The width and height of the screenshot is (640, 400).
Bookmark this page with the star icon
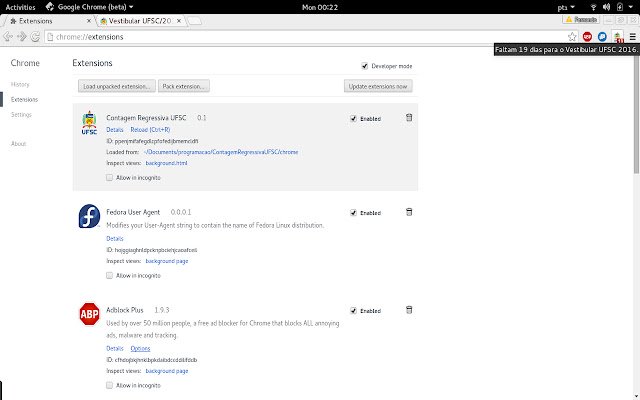[x=572, y=37]
